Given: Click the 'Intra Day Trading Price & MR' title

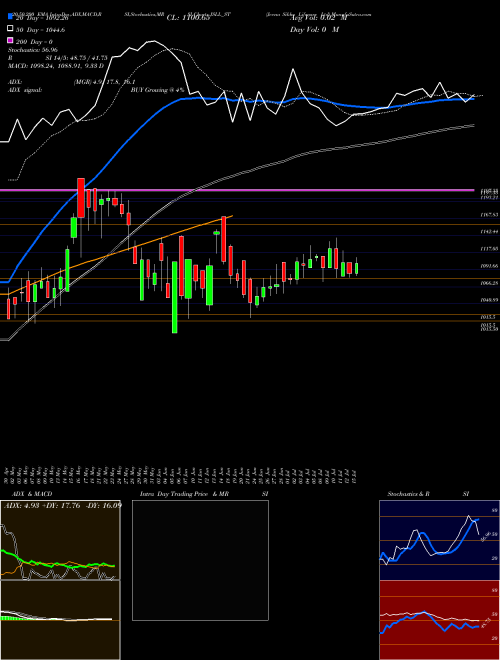Looking at the screenshot, I should (184, 494).
